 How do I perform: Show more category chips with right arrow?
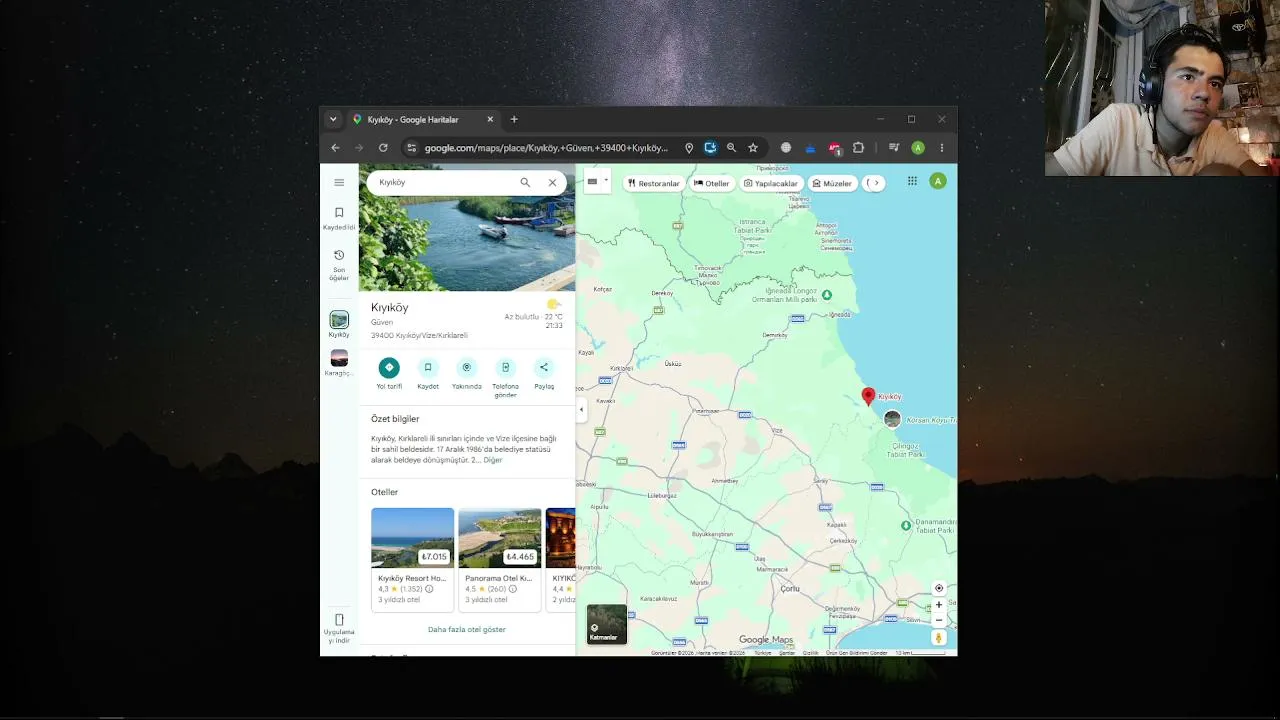click(876, 183)
